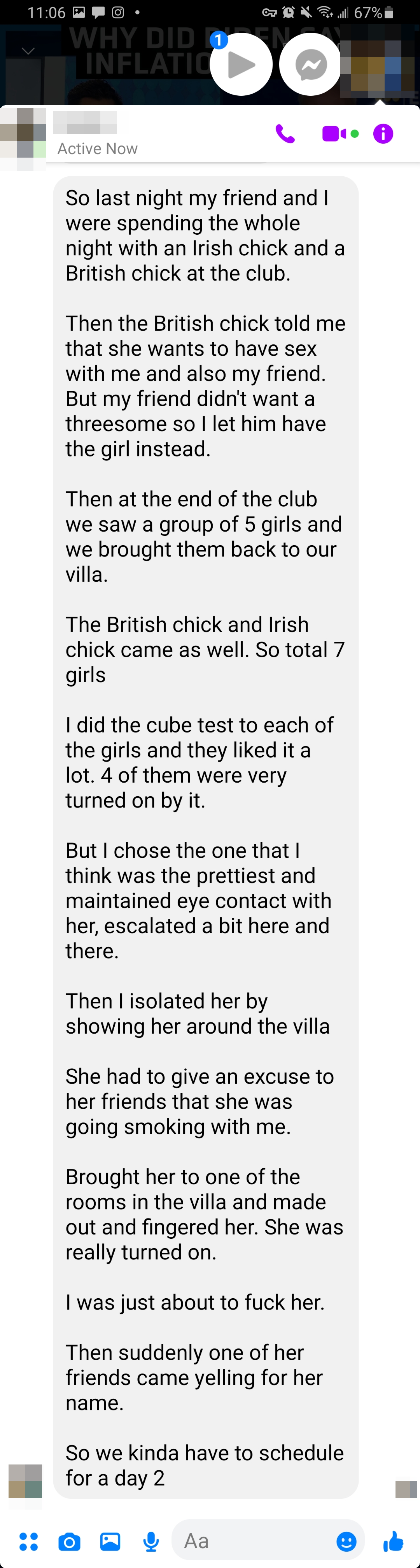Tap the Instagram notification icon in the status bar
The width and height of the screenshot is (420, 1568).
[x=118, y=12]
